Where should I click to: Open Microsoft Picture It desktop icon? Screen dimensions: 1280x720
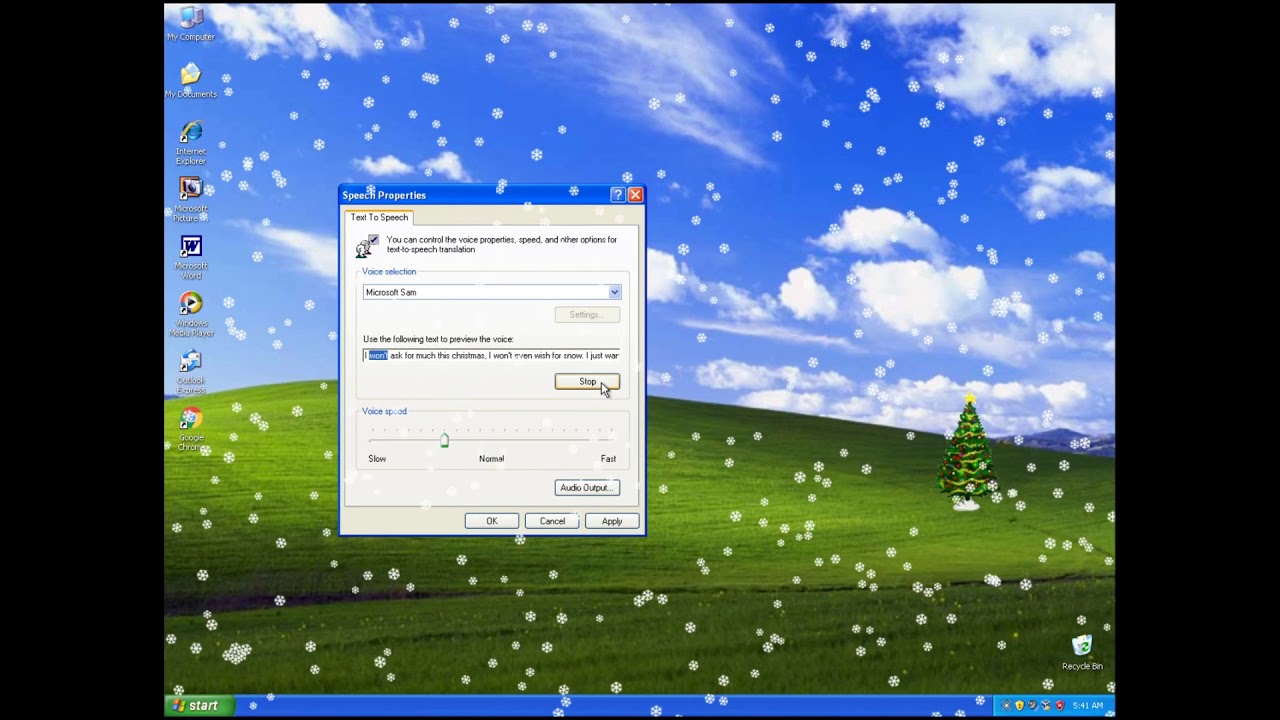coord(190,200)
